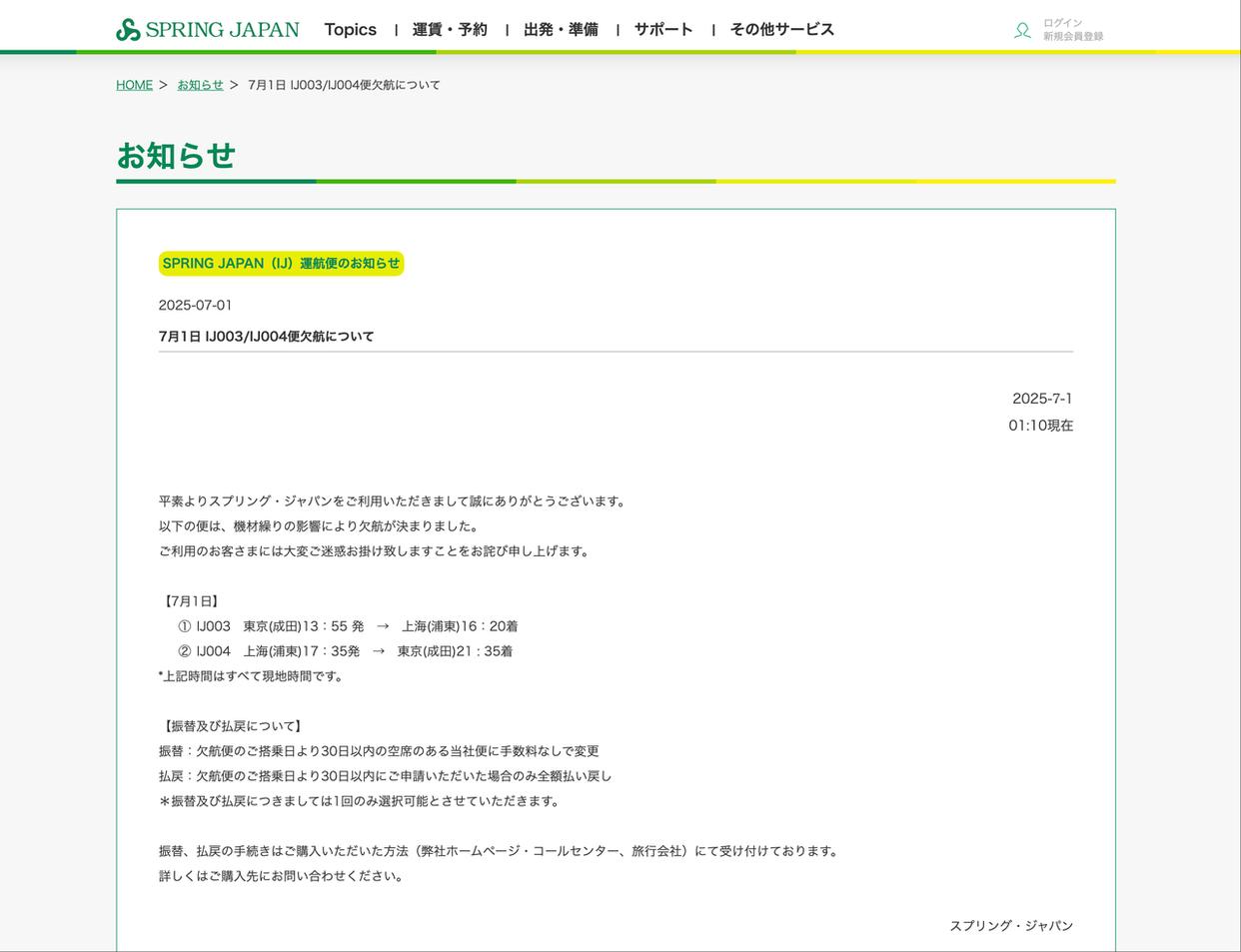The image size is (1241, 952).
Task: Click the 01:10現在 timestamp
Action: click(x=1040, y=426)
